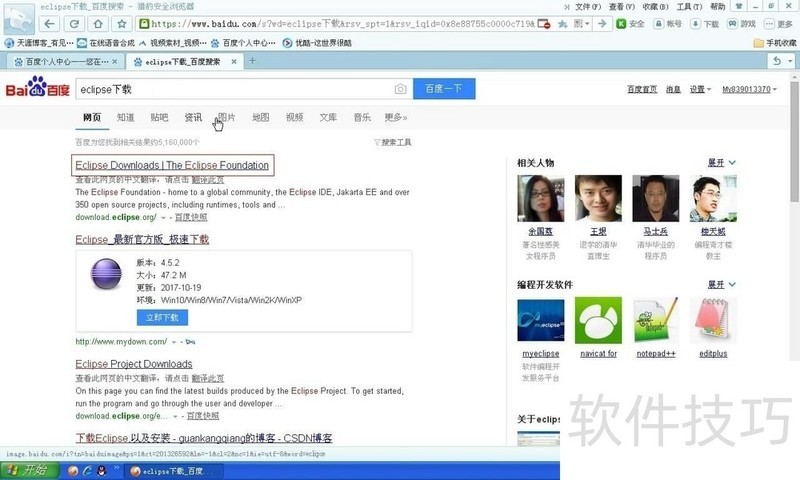Click the 开始 Start button
This screenshot has height=480, width=800.
[x=30, y=471]
